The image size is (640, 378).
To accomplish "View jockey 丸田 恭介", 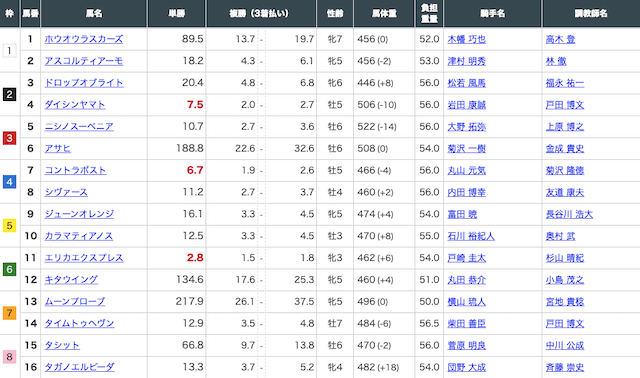I will click(x=467, y=280).
